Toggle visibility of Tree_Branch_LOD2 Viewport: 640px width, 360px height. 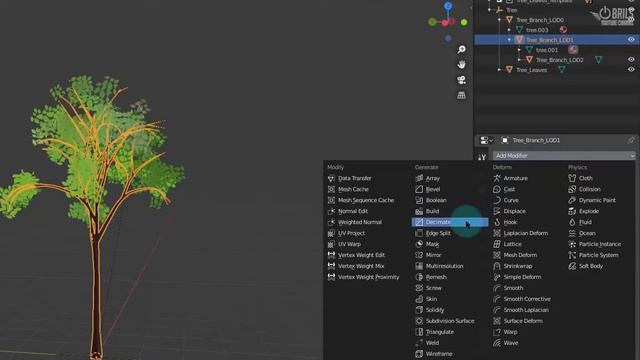pyautogui.click(x=631, y=60)
